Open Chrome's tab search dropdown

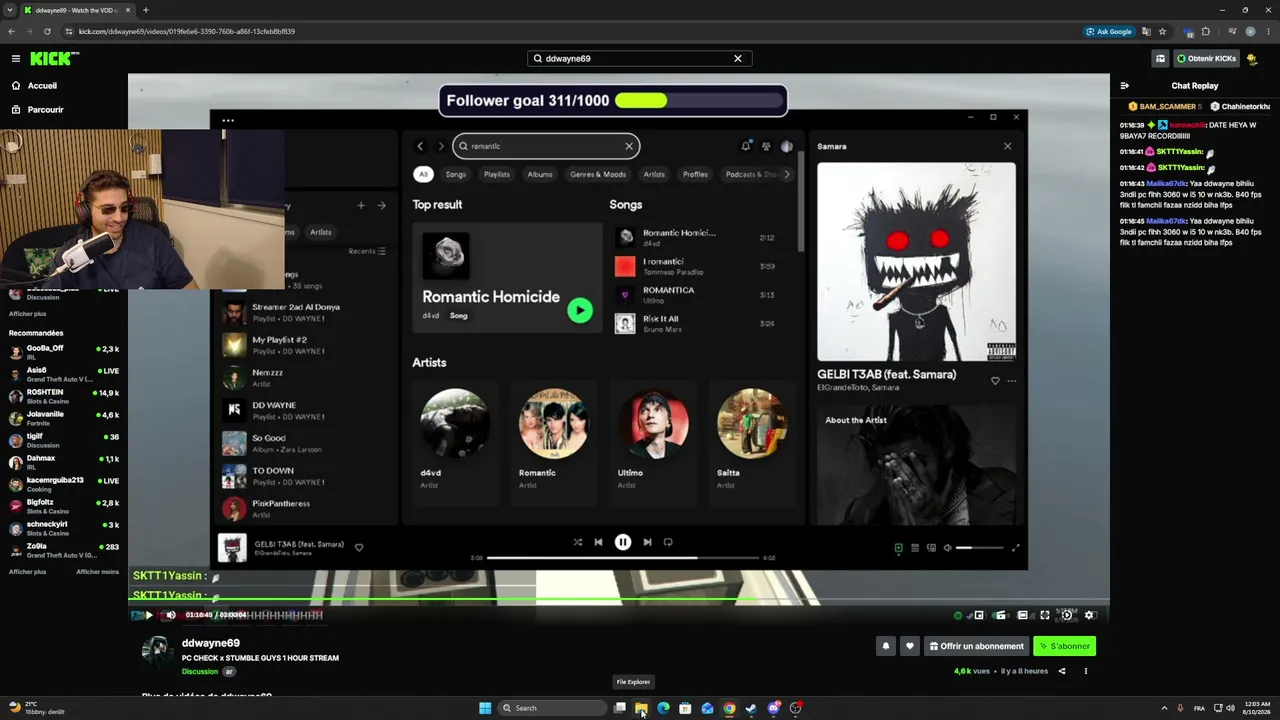(x=9, y=10)
